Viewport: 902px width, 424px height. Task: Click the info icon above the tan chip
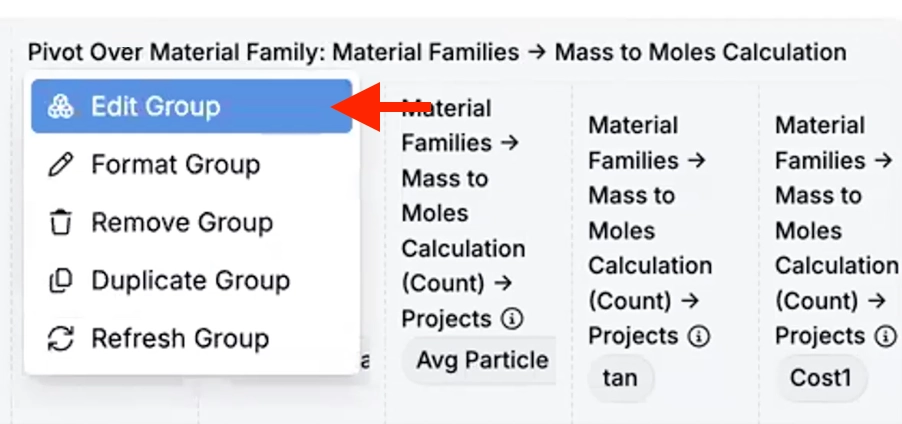(x=699, y=336)
